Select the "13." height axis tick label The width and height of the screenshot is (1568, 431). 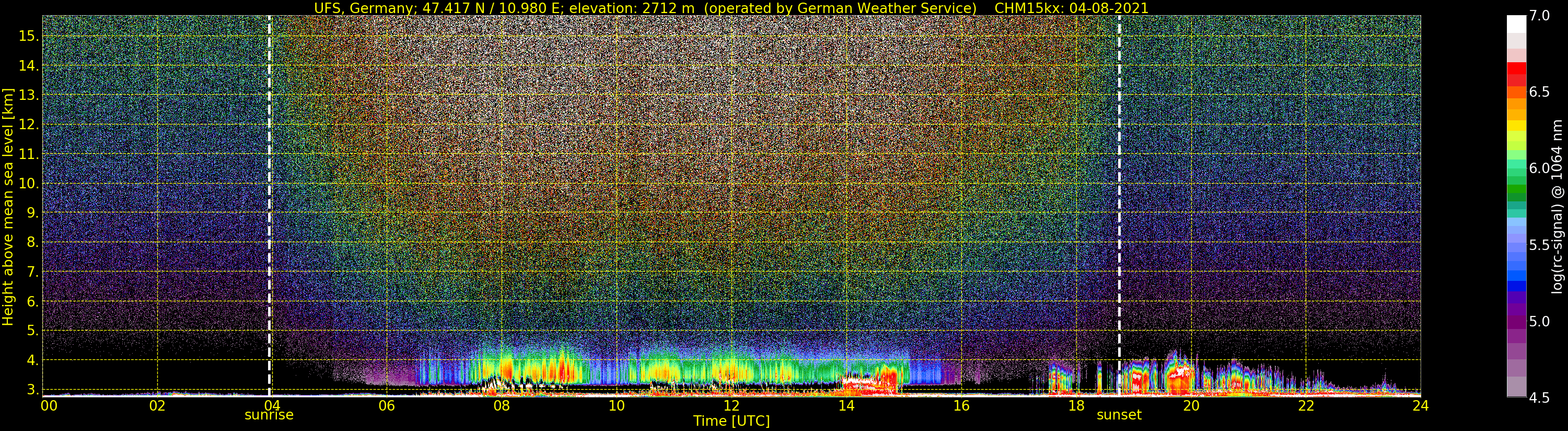29,95
